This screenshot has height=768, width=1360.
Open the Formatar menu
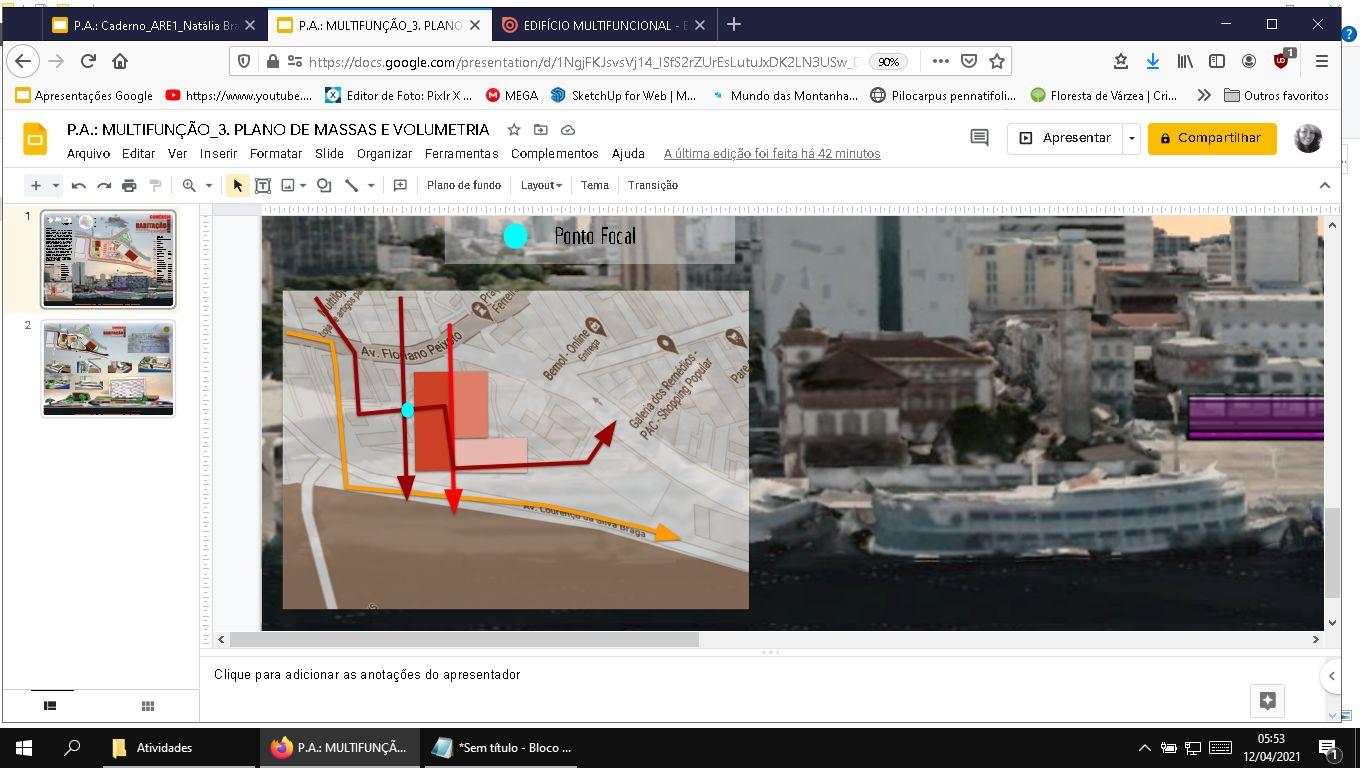pyautogui.click(x=276, y=154)
